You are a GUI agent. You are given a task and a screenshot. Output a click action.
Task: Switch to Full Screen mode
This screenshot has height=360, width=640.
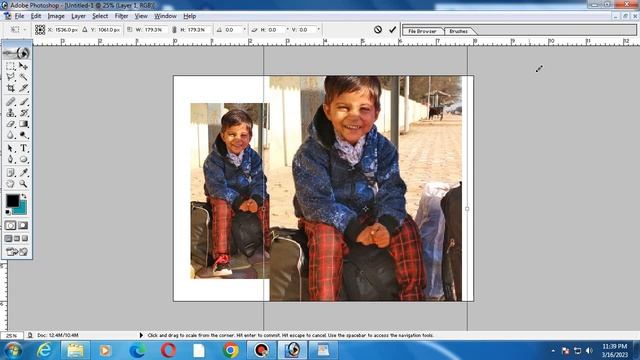tap(25, 238)
